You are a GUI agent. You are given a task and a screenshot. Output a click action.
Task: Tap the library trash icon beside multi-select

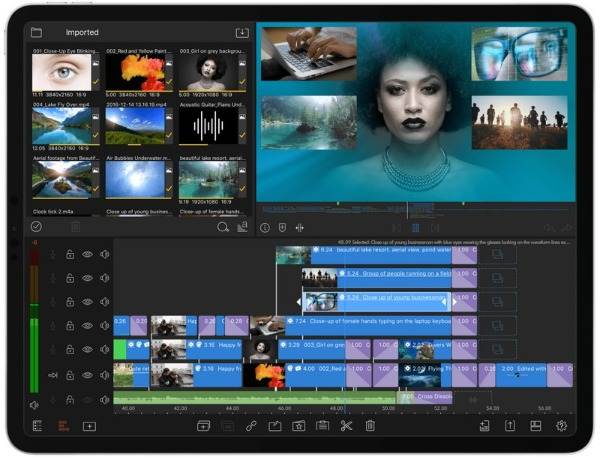(x=76, y=227)
